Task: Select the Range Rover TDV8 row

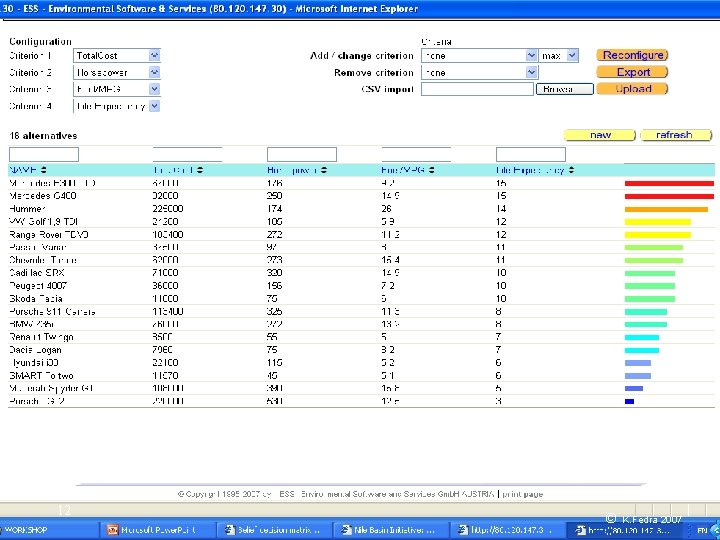Action: coord(361,235)
